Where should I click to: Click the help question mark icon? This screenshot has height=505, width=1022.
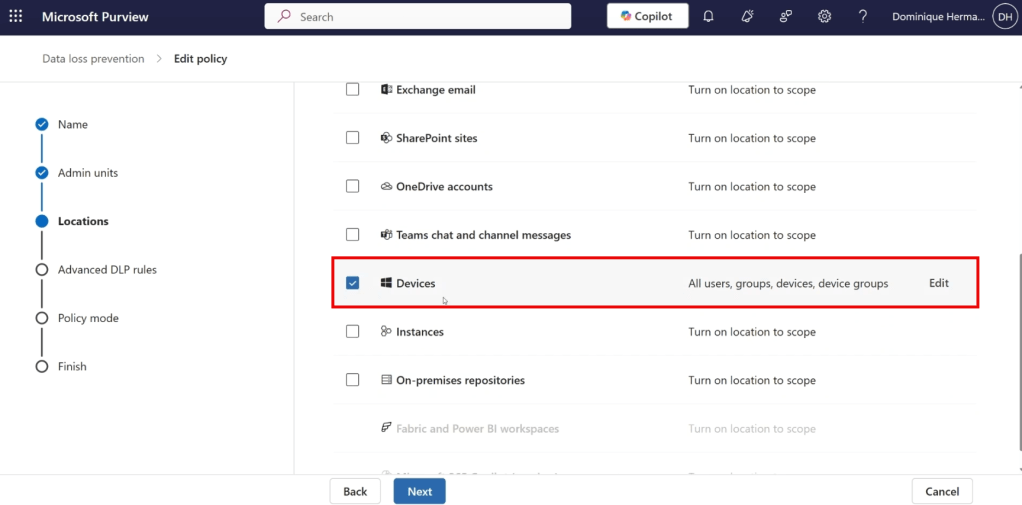pos(862,17)
